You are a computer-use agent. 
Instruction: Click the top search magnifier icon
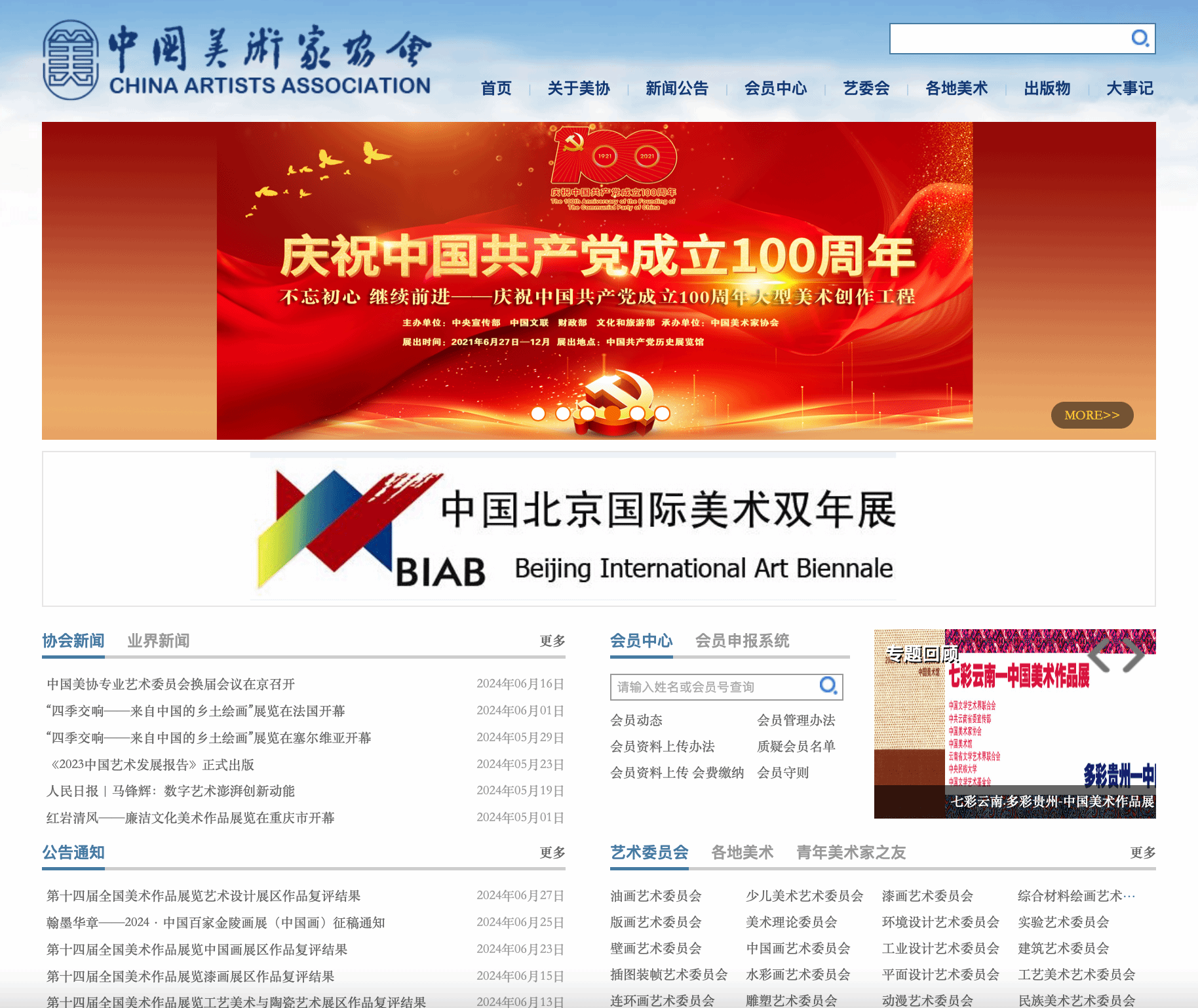pyautogui.click(x=1140, y=39)
